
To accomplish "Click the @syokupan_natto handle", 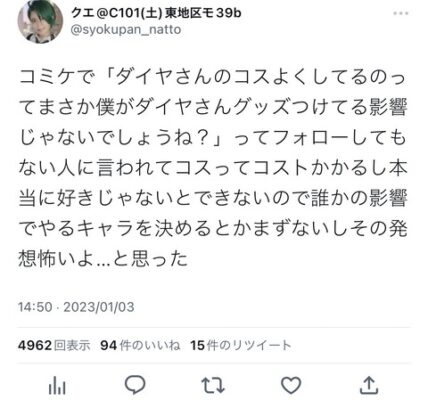I will [x=126, y=30].
